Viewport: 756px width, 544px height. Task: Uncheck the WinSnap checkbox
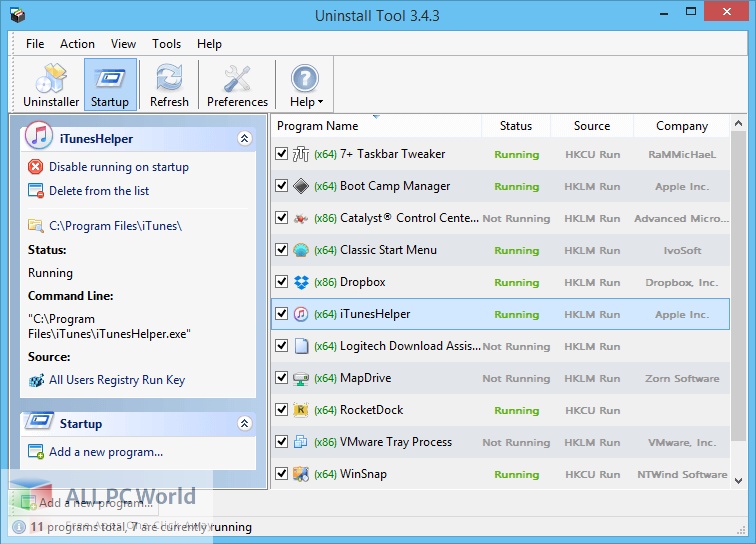click(x=282, y=474)
